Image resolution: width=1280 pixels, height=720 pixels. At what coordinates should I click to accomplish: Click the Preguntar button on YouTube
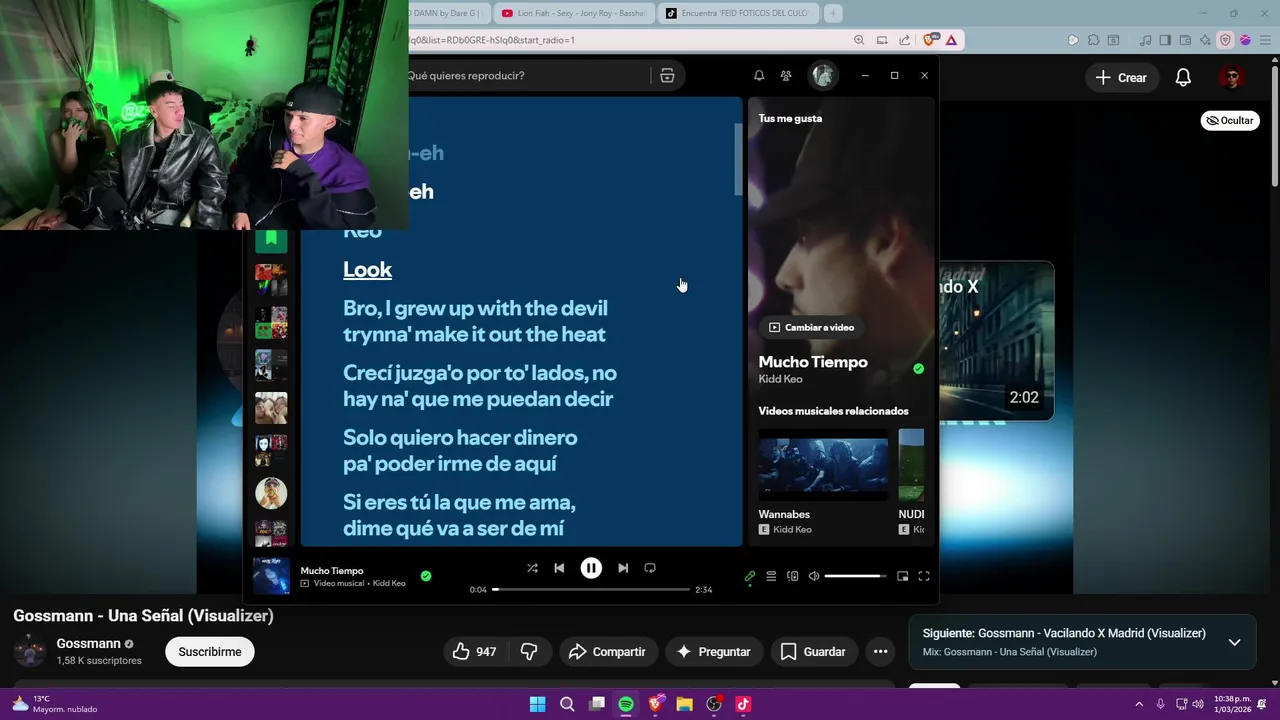pyautogui.click(x=714, y=652)
